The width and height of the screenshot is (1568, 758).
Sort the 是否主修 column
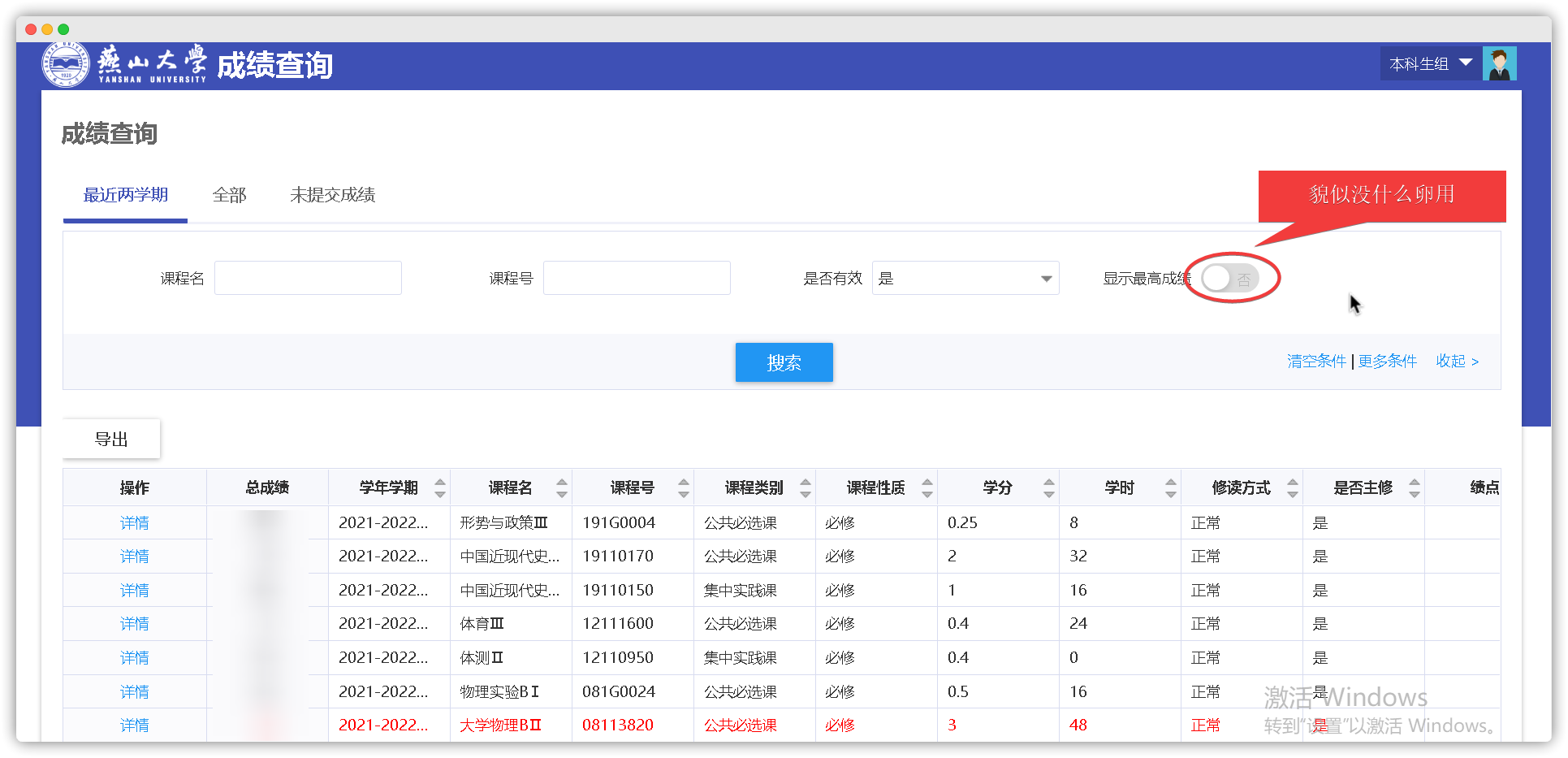pyautogui.click(x=1415, y=487)
